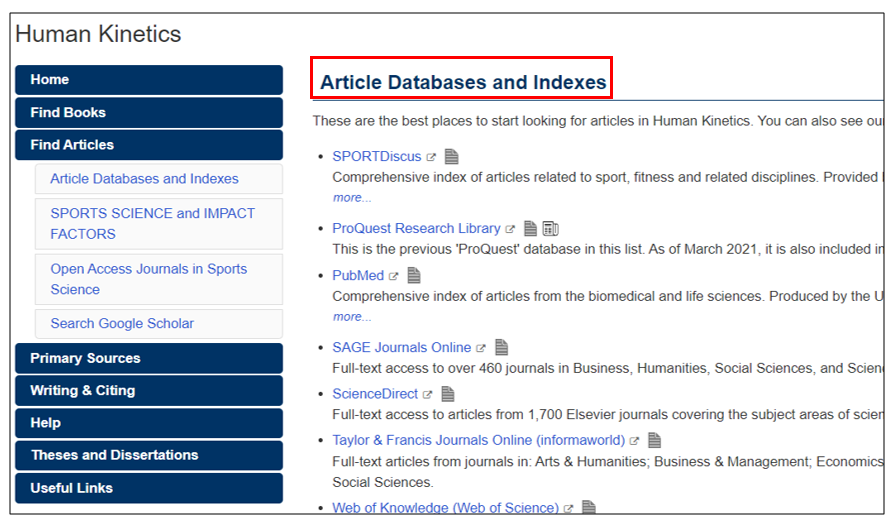
Task: Click the document icon next to SAGE Journals Online
Action: (x=501, y=347)
